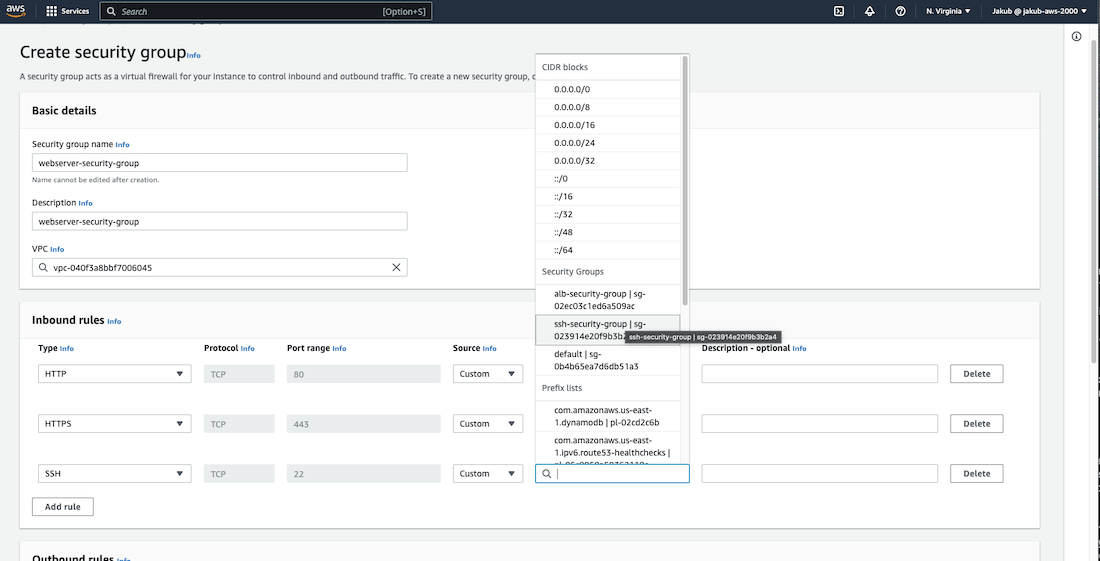1100x561 pixels.
Task: Open the Services grid menu
Action: [67, 11]
